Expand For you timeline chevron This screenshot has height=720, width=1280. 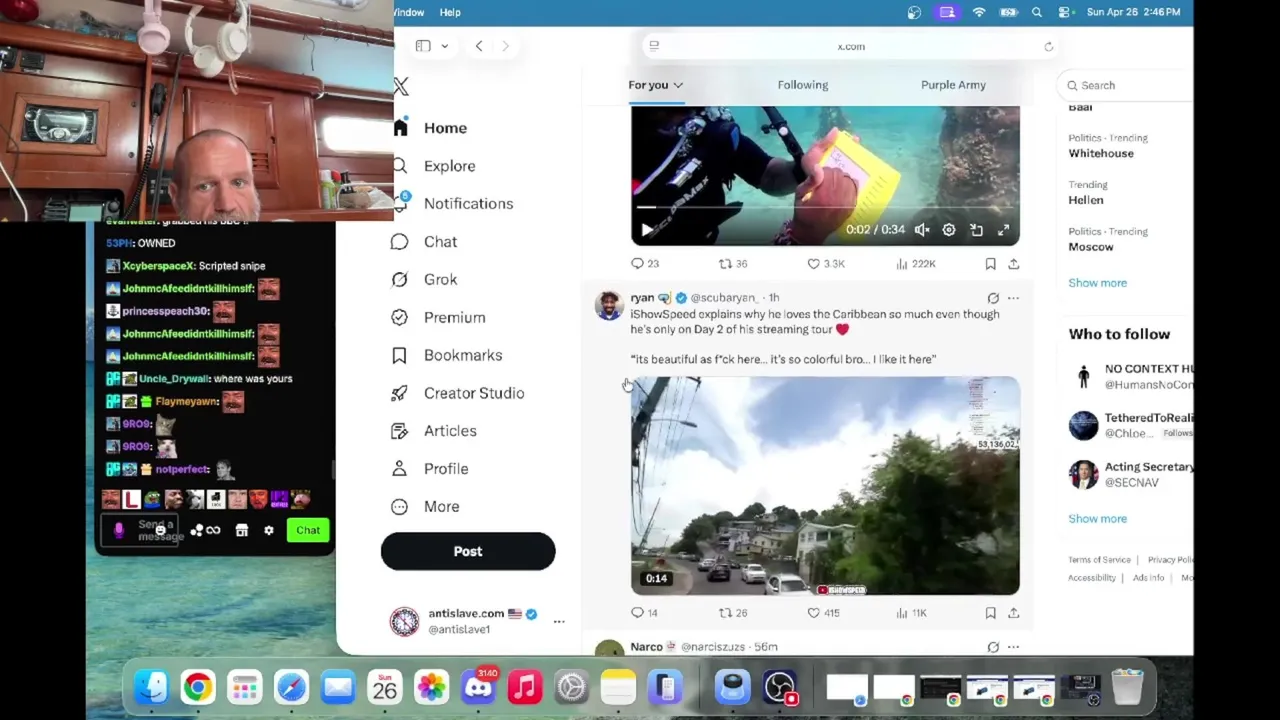678,85
